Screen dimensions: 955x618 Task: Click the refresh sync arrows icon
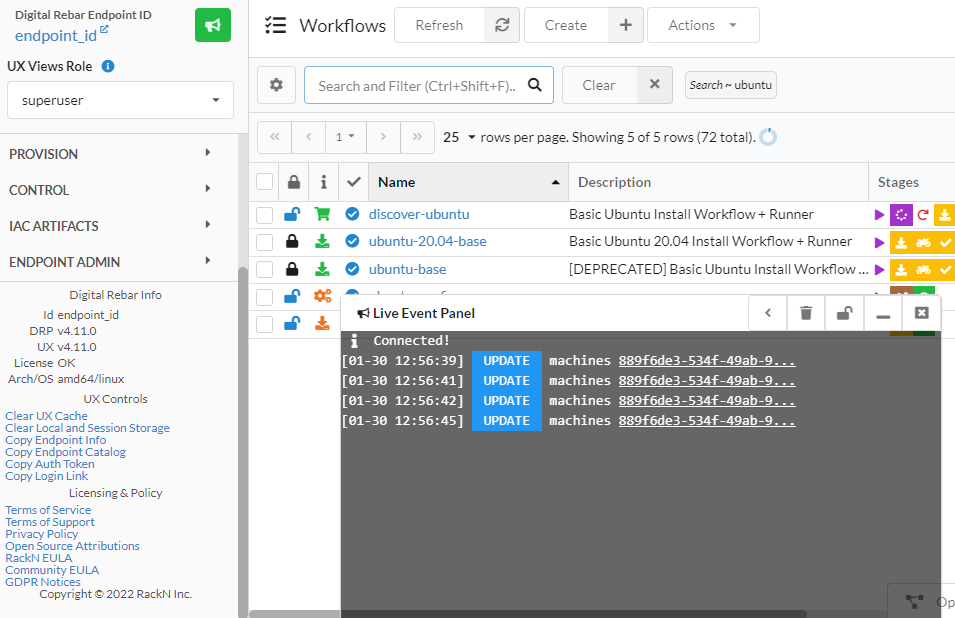(501, 25)
